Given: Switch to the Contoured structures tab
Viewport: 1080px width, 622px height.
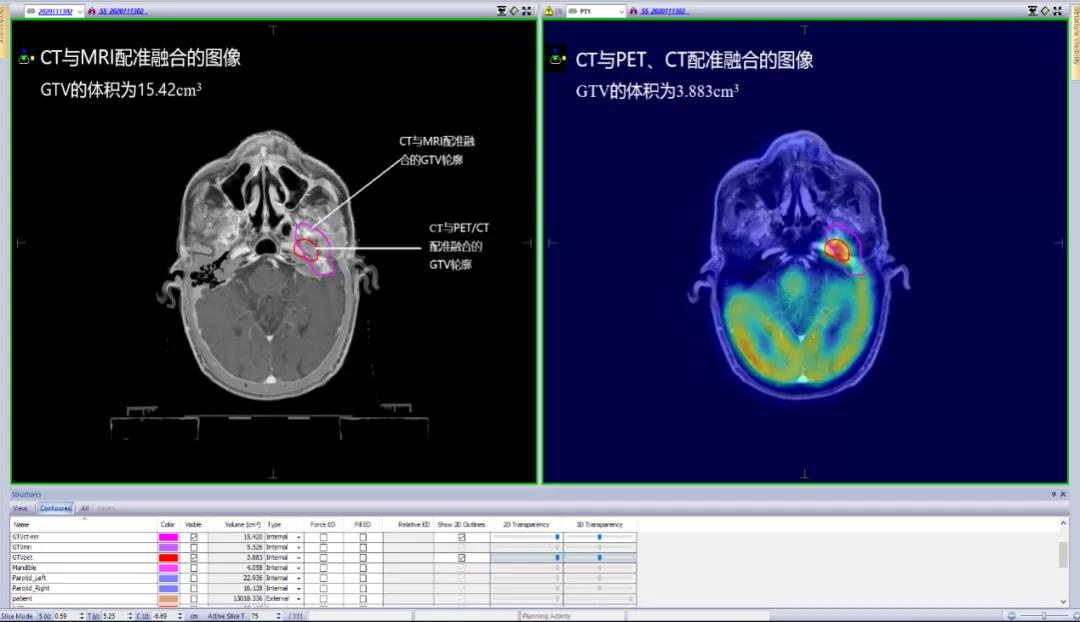Looking at the screenshot, I should click(x=55, y=508).
